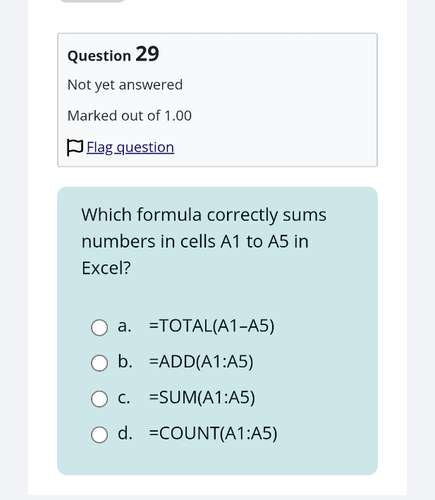Viewport: 435px width, 500px height.
Task: Click the 'c.' option letter
Action: tap(124, 398)
